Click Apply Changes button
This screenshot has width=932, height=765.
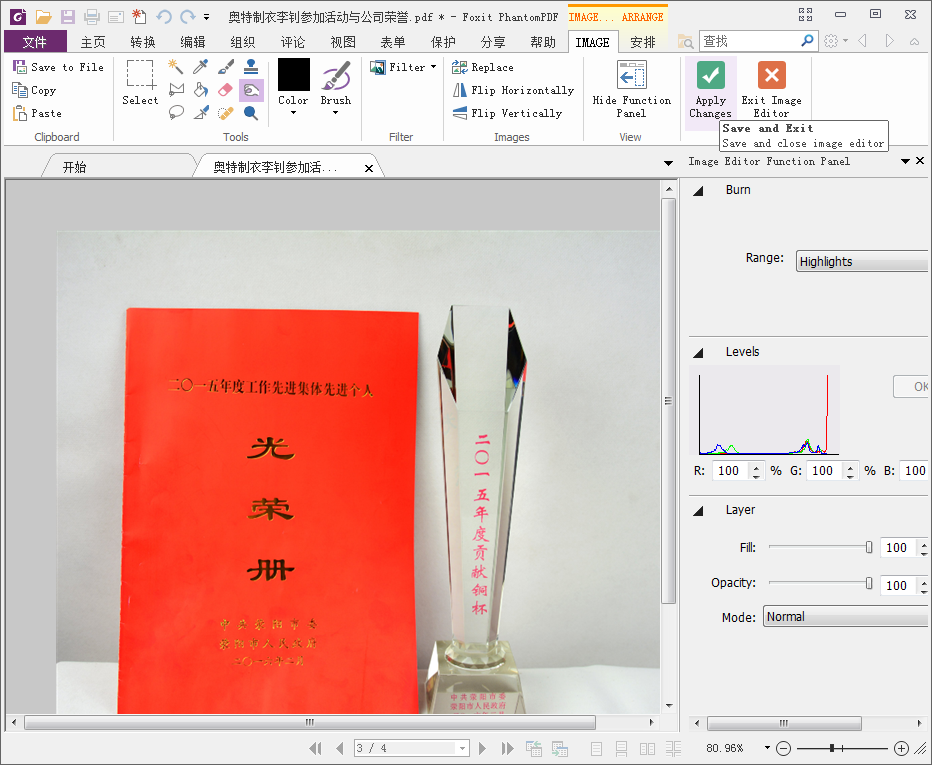click(x=710, y=87)
